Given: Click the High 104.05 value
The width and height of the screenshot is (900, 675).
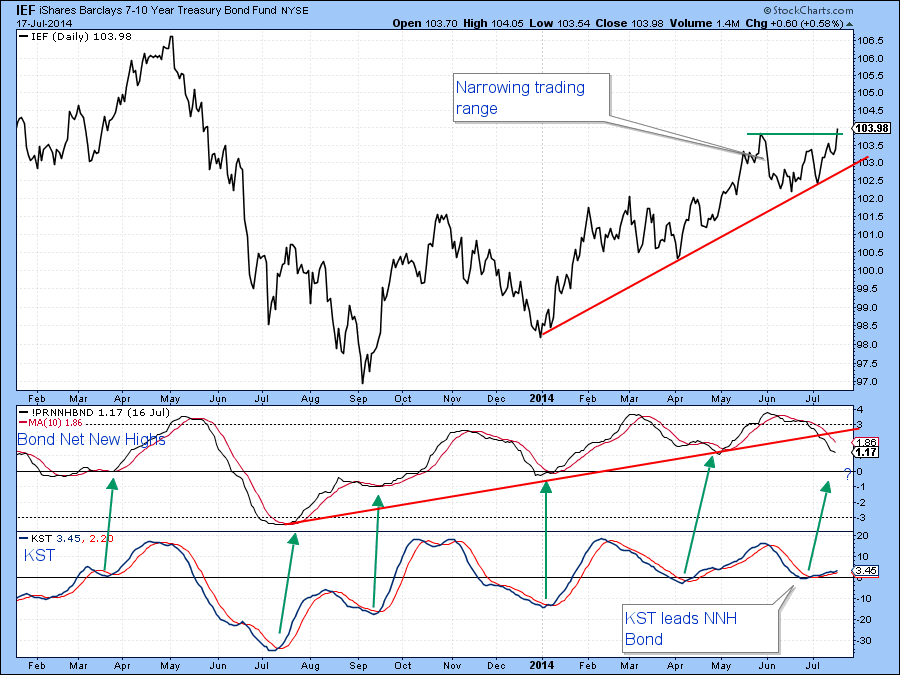Looking at the screenshot, I should click(493, 24).
